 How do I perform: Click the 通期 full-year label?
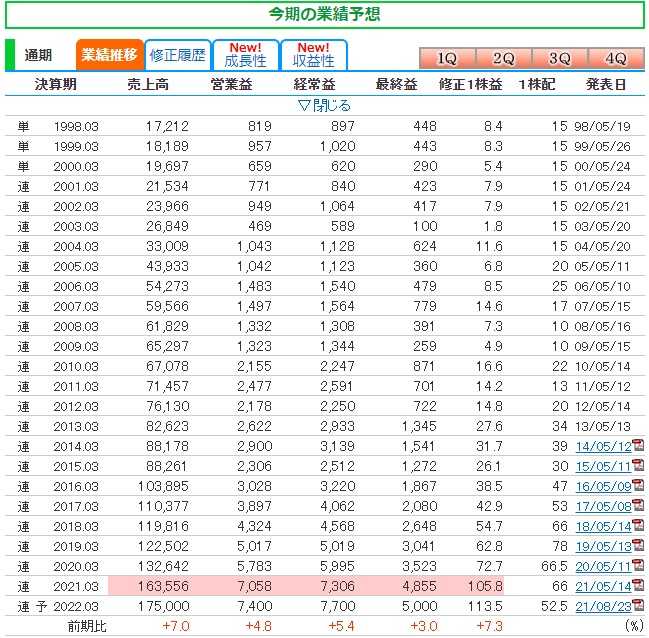(x=38, y=55)
